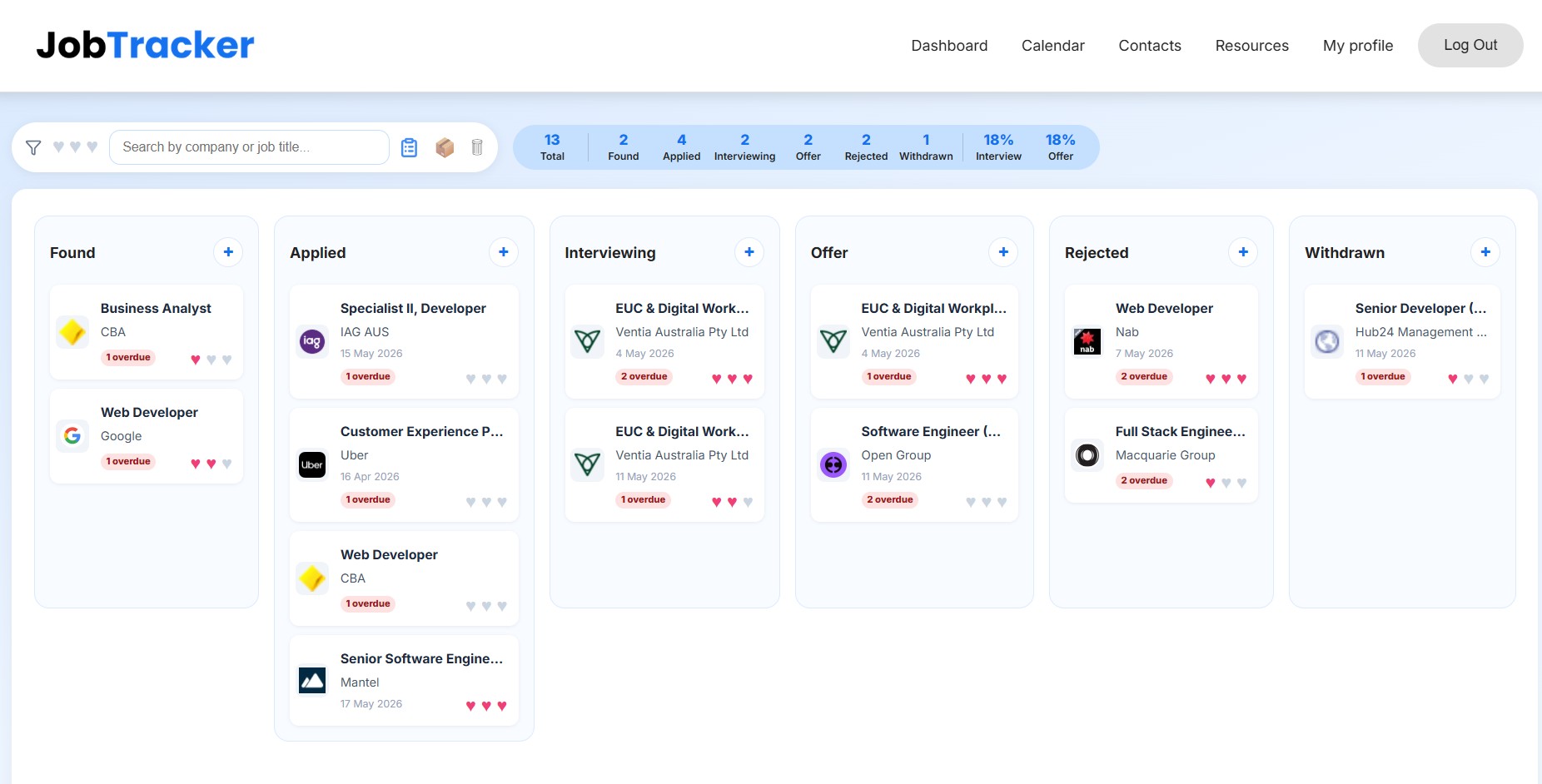Click the trash bin icon in the toolbar
This screenshot has height=784, width=1542.
(x=477, y=147)
